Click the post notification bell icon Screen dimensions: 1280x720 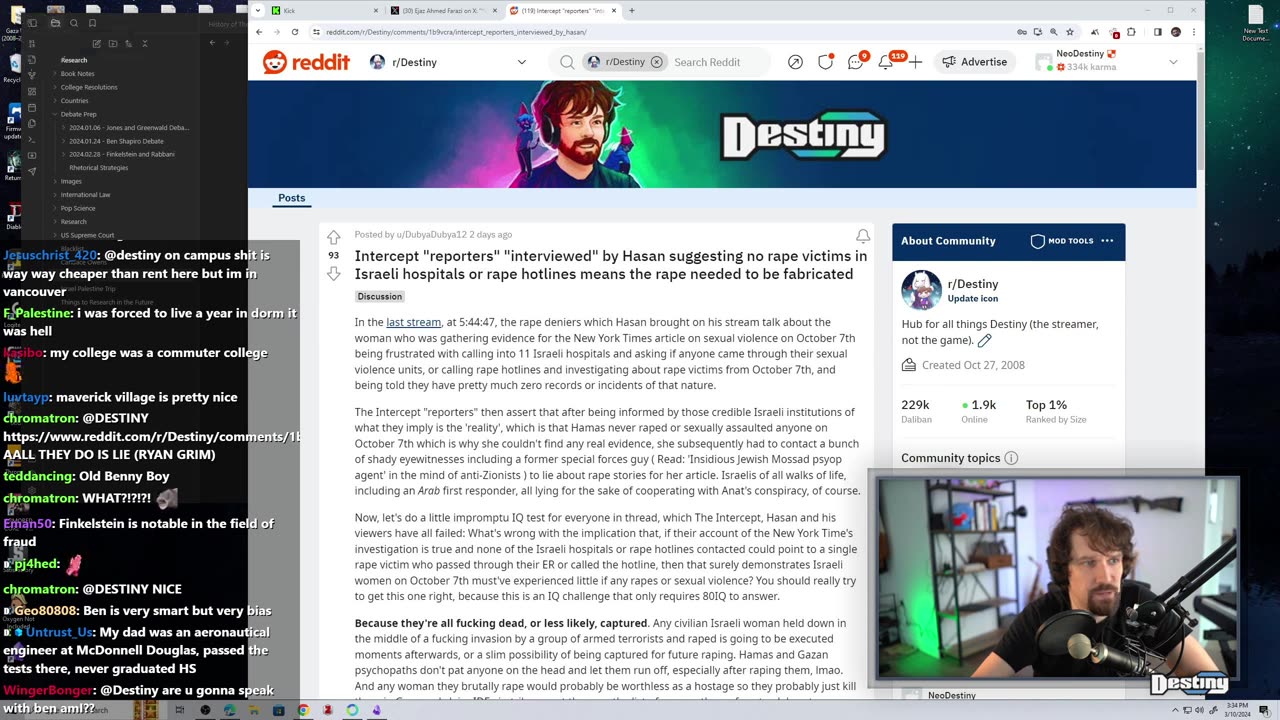(x=862, y=237)
